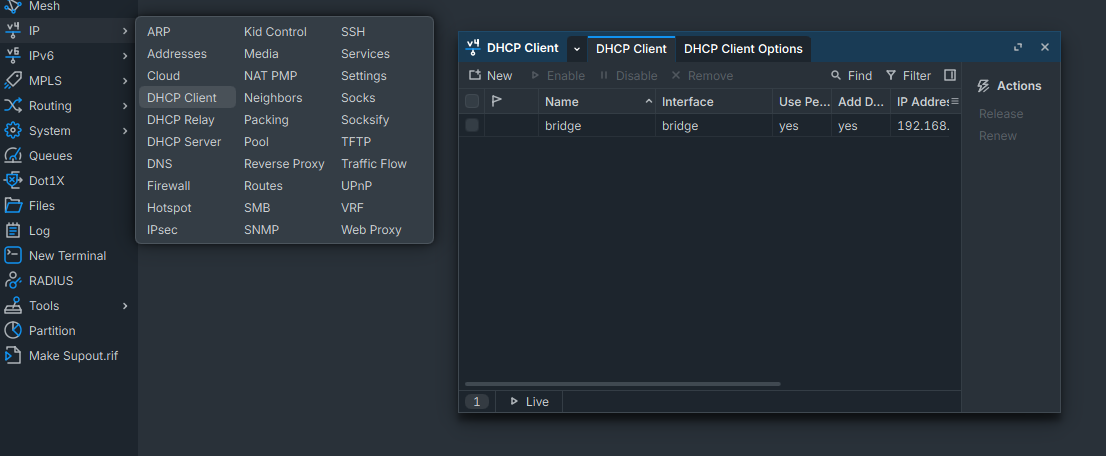Select Routes in the IP menu
This screenshot has width=1106, height=456.
[x=263, y=186]
